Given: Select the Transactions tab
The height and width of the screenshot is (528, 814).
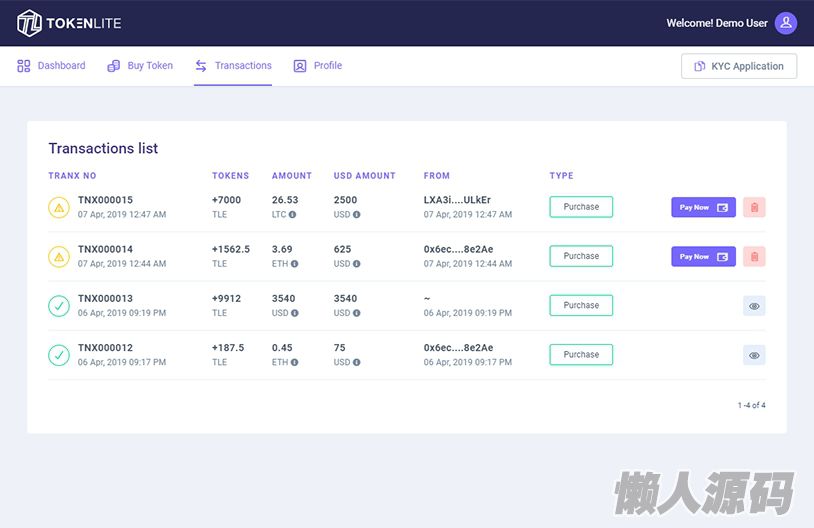Looking at the screenshot, I should click(233, 66).
